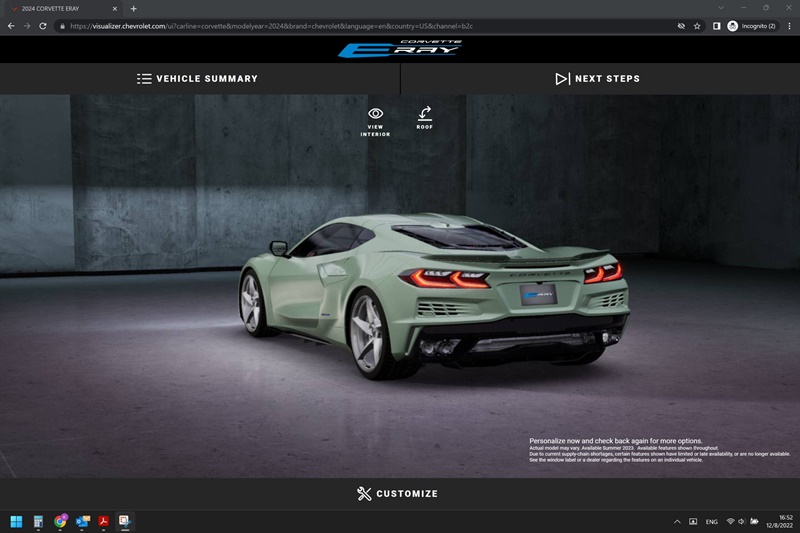
Task: Click the Incognito profile button
Action: click(x=752, y=25)
